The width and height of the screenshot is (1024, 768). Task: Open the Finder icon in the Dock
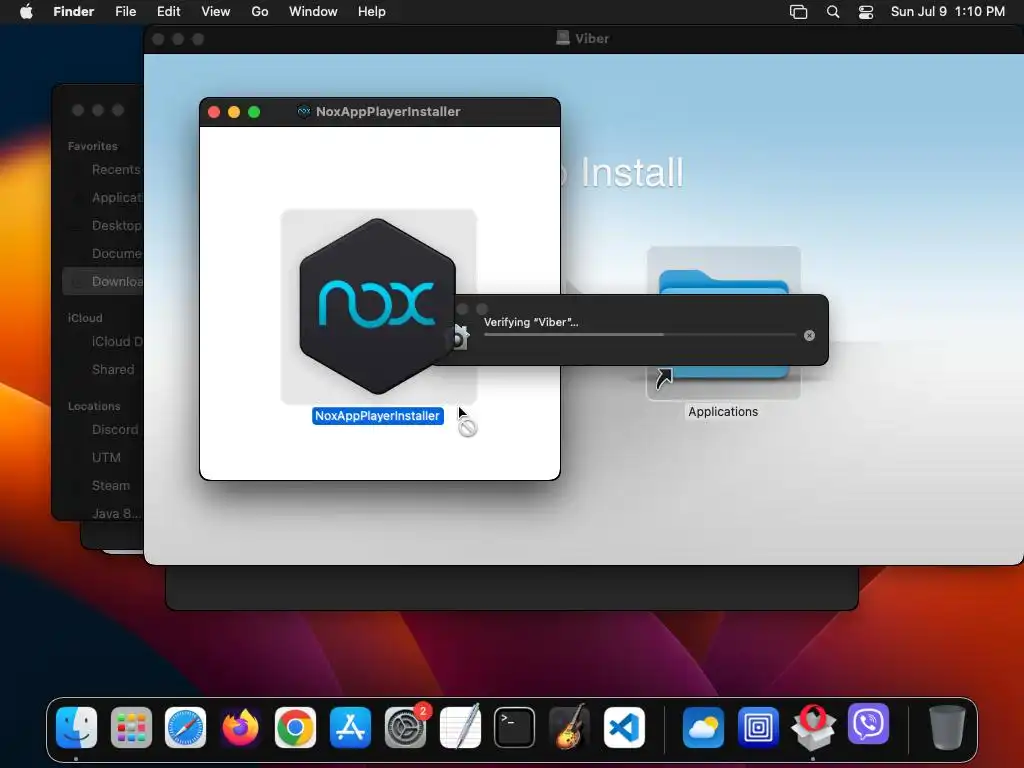[76, 728]
